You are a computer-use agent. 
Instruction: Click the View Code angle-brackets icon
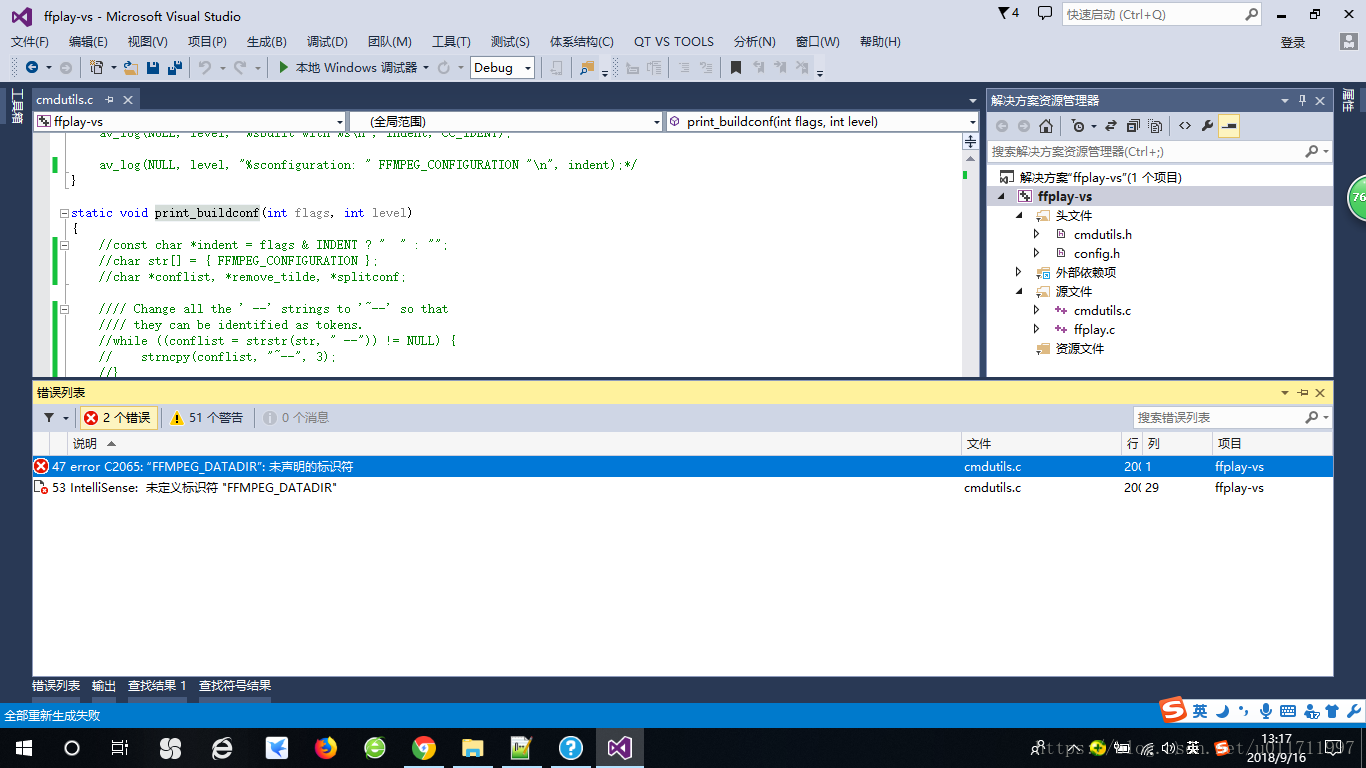(x=1185, y=126)
